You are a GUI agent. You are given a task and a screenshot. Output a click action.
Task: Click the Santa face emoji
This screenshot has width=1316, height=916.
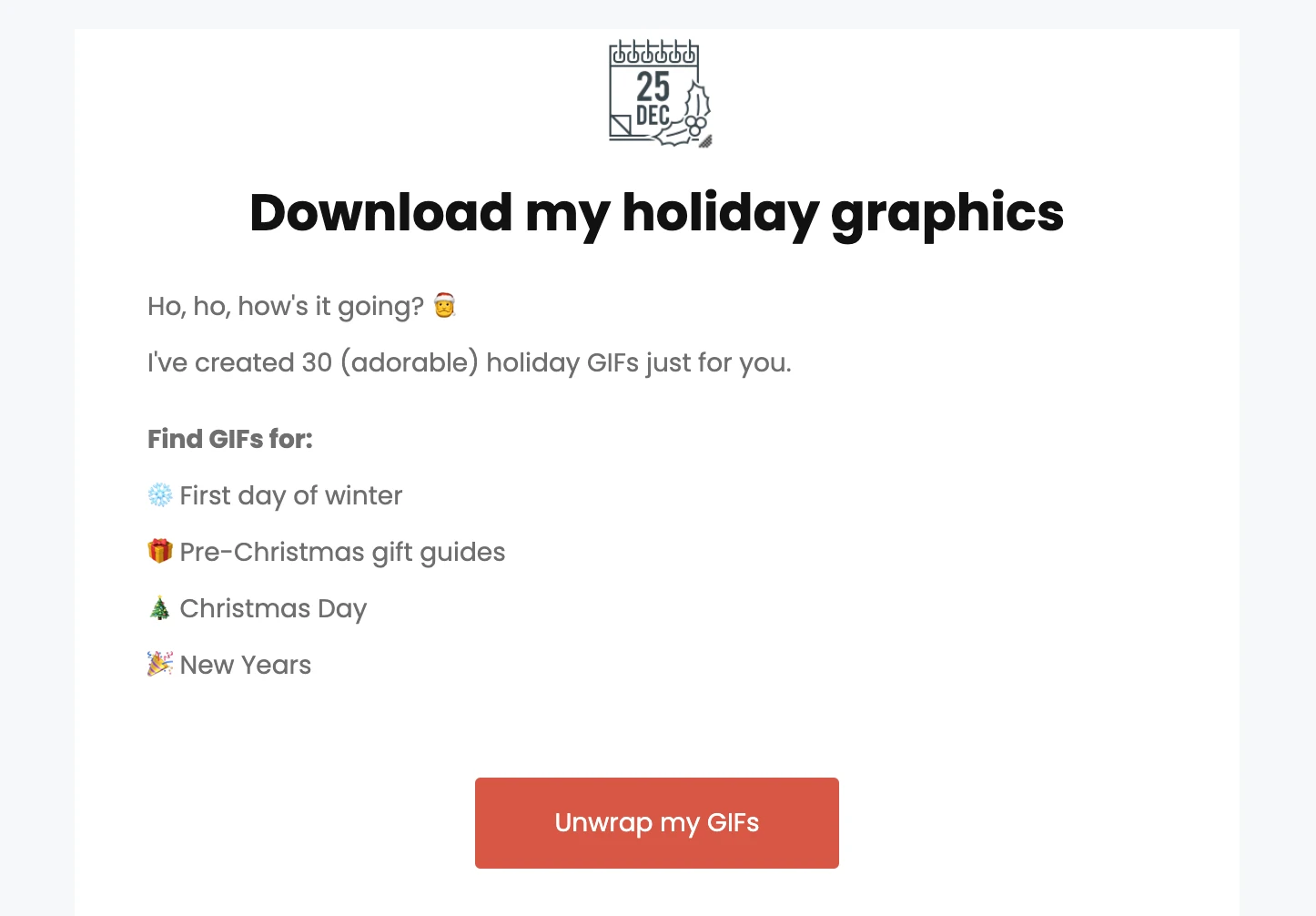click(444, 306)
